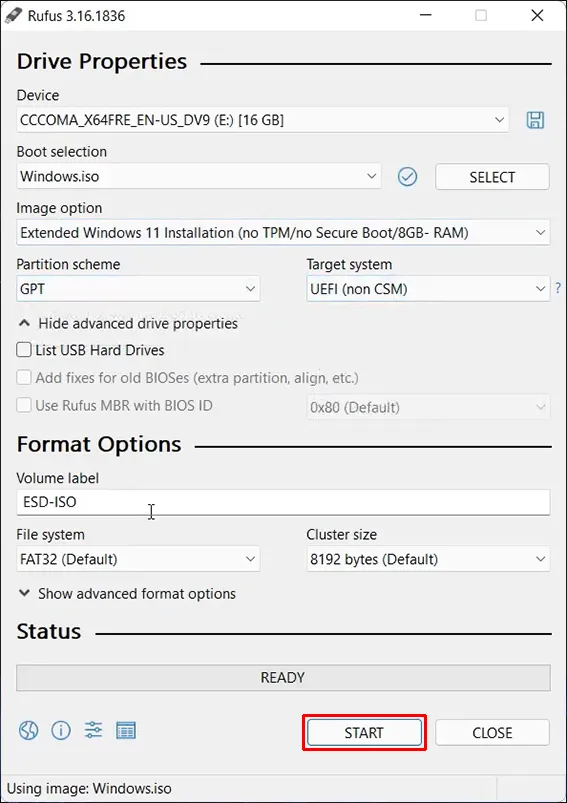Open the application settings sliders icon
The width and height of the screenshot is (567, 803).
tap(93, 730)
